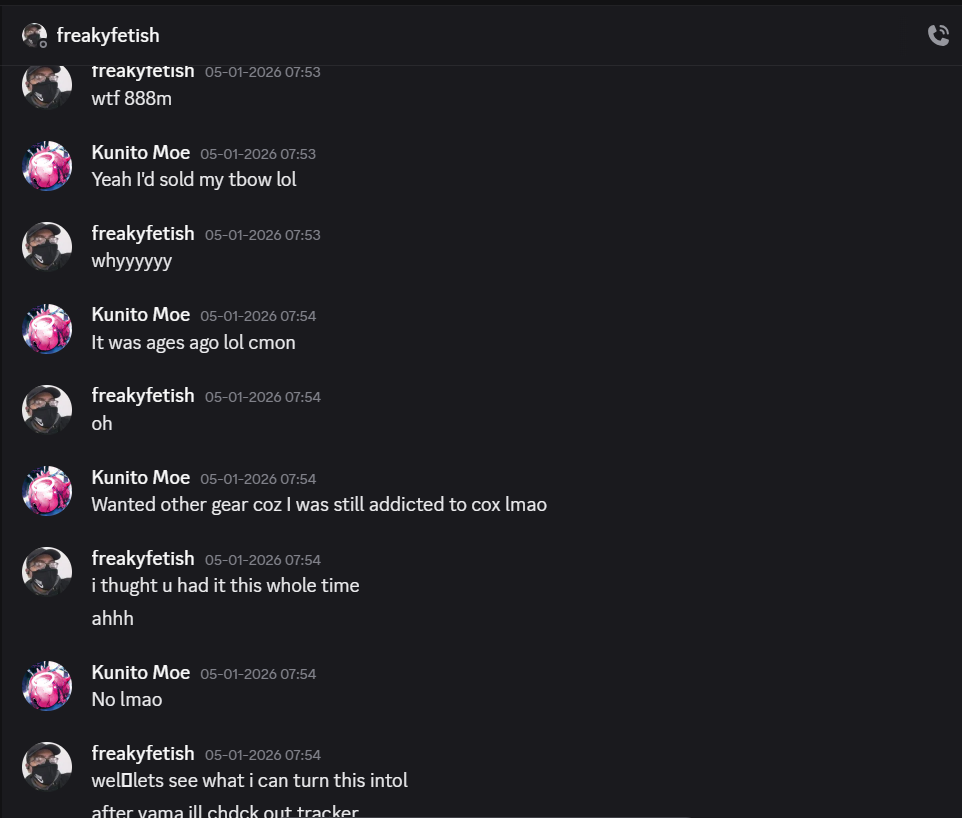Select the message "No lmao"
This screenshot has width=962, height=818.
coord(126,699)
